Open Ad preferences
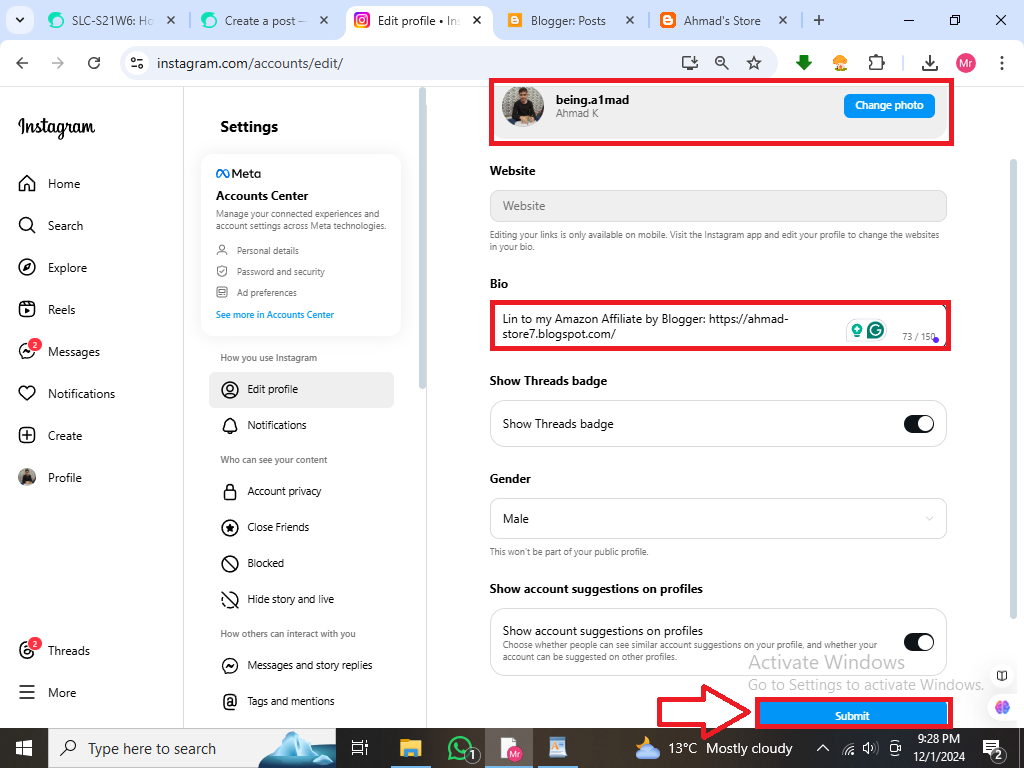The height and width of the screenshot is (768, 1024). [256, 292]
